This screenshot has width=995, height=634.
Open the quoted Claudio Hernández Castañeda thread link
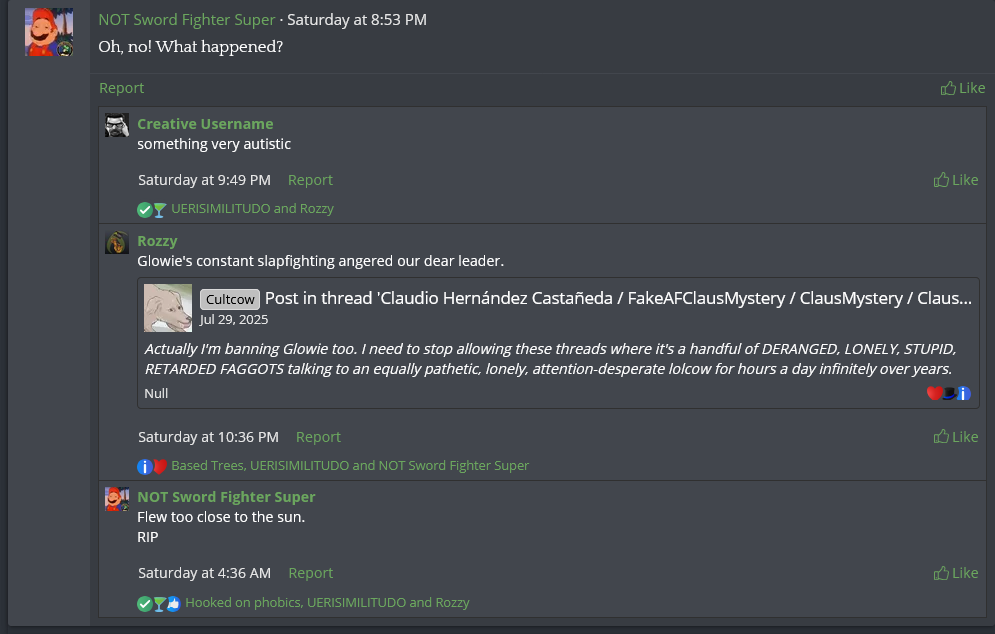coord(618,298)
